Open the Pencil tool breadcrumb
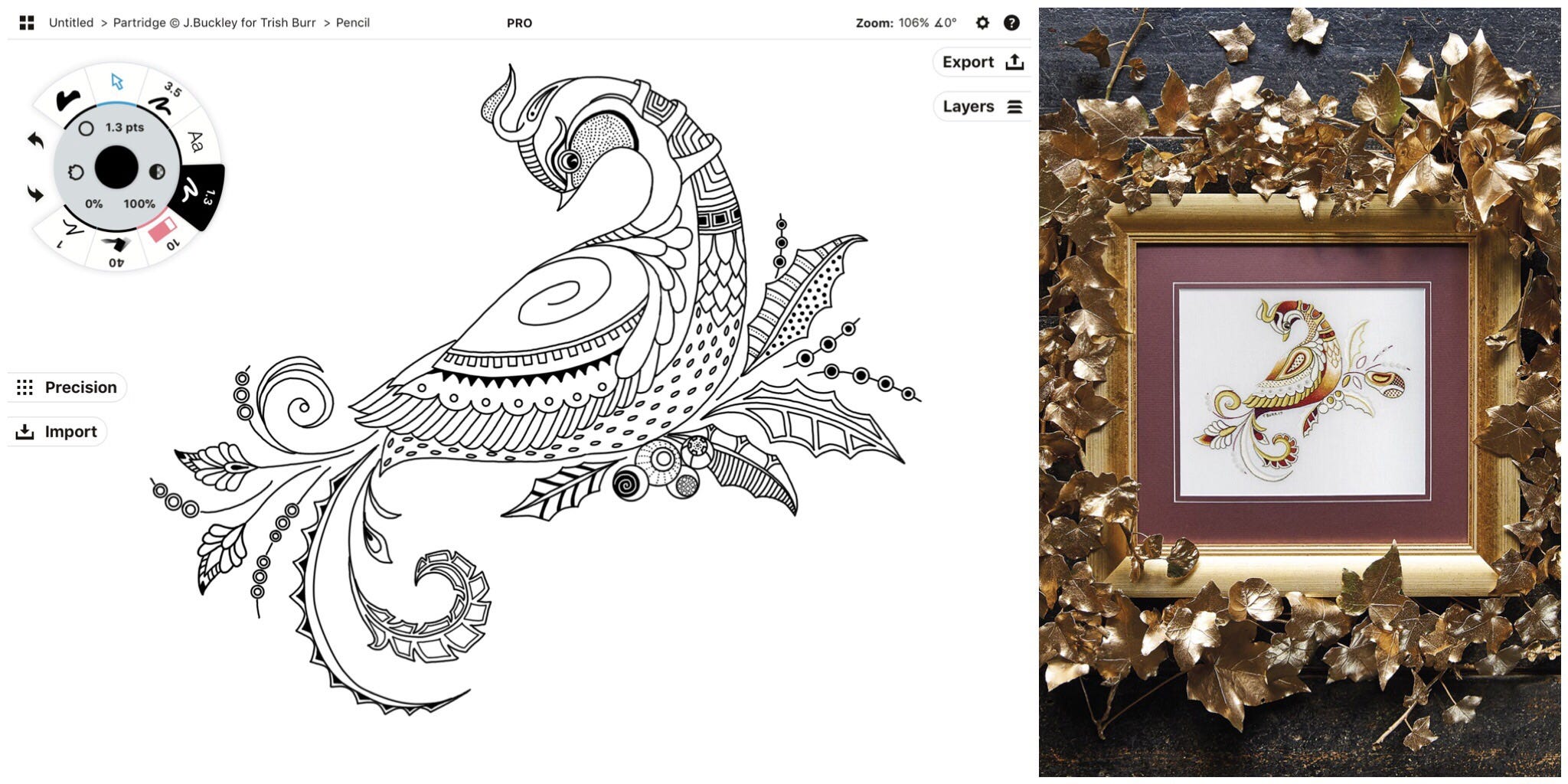 (352, 23)
